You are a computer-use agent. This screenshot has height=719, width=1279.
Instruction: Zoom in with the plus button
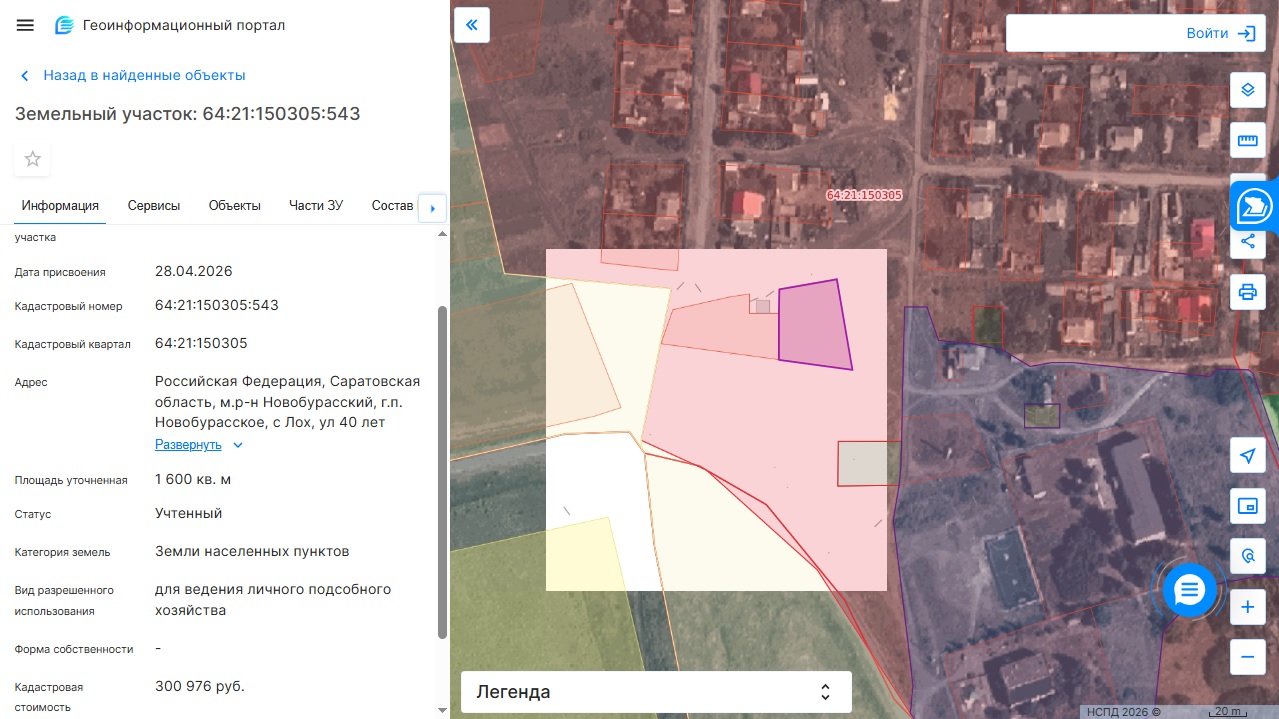(x=1247, y=607)
